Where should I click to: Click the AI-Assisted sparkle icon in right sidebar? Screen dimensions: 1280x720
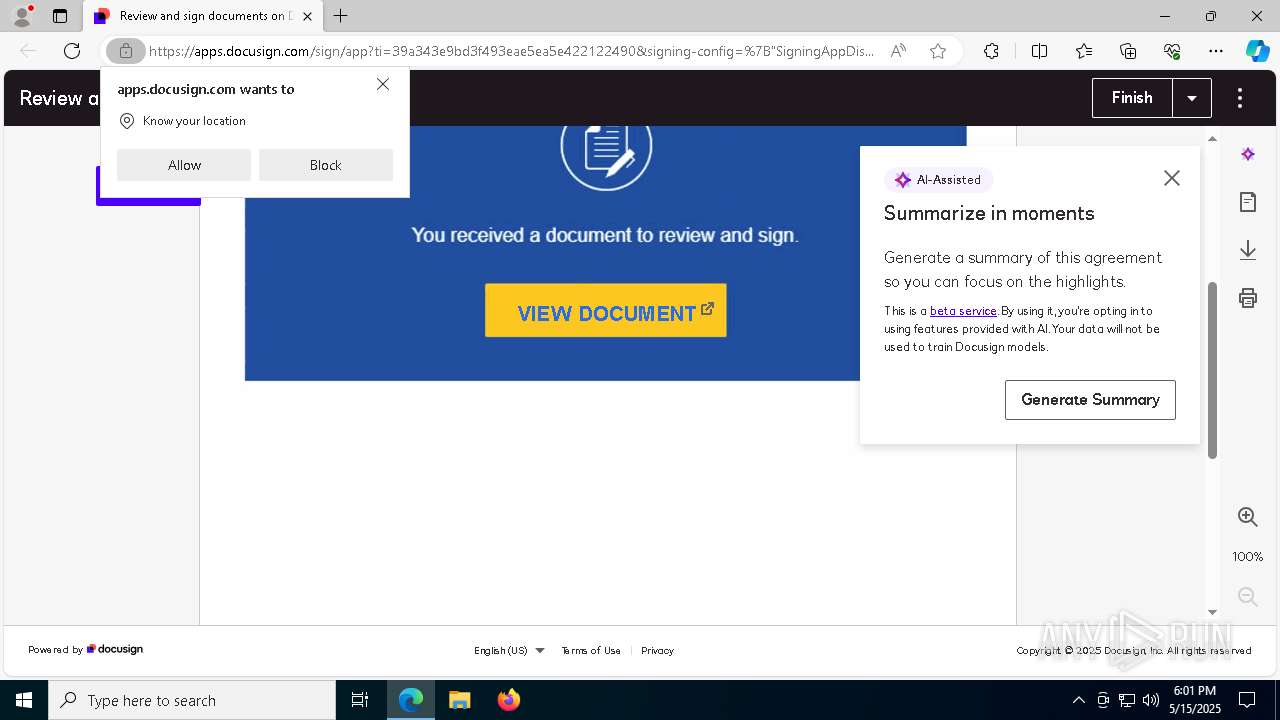(x=1248, y=154)
